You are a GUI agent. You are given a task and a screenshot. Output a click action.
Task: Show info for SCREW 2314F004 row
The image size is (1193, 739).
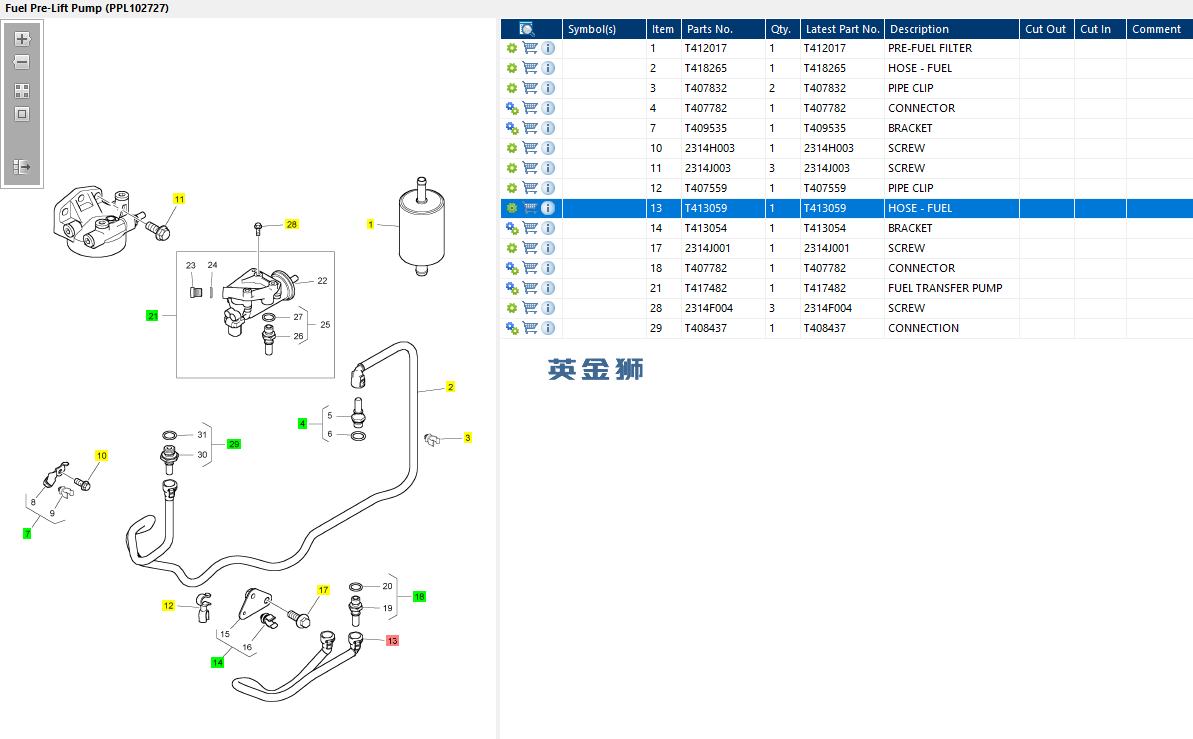pyautogui.click(x=548, y=308)
